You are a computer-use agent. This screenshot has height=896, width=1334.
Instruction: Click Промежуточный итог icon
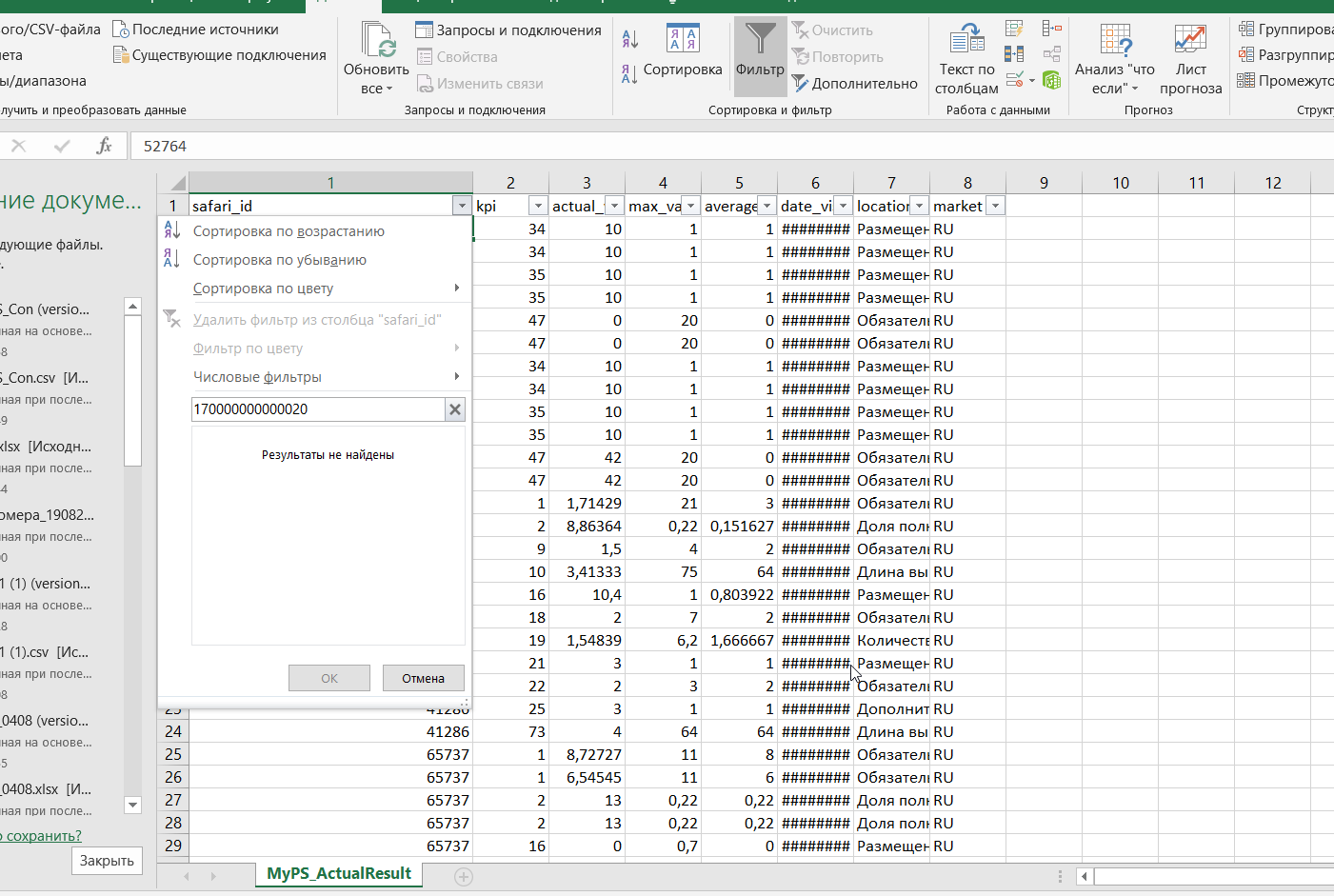[1246, 80]
